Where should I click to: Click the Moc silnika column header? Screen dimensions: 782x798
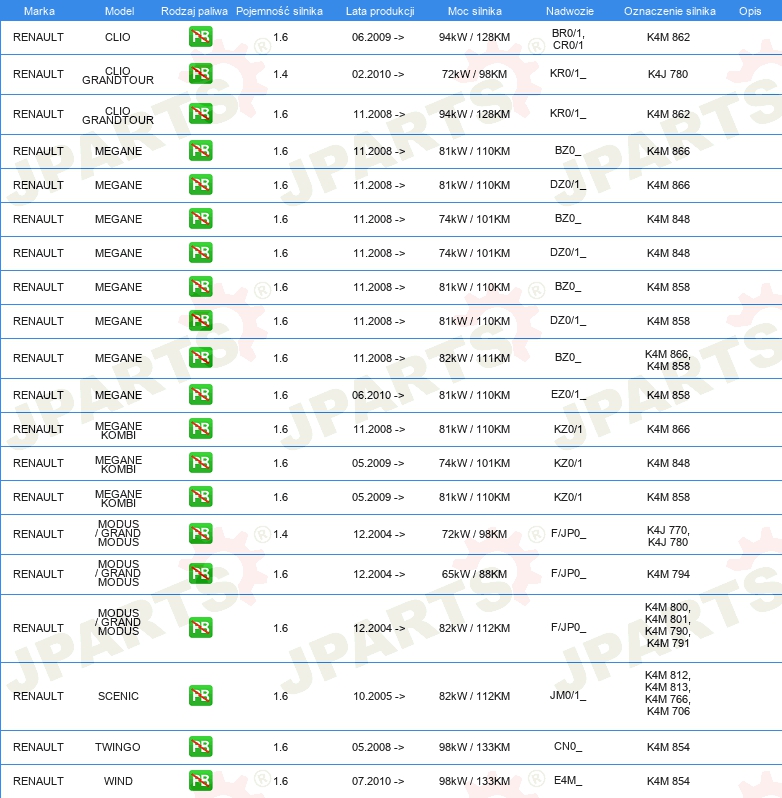[x=475, y=11]
